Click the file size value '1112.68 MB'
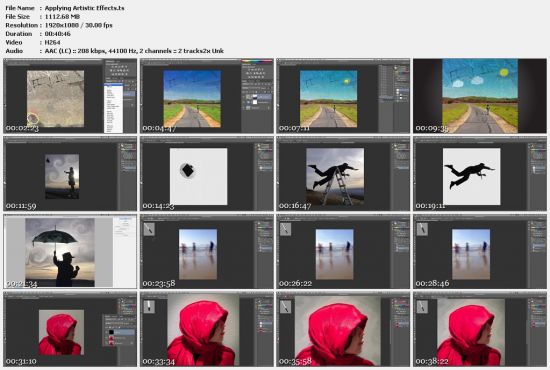The height and width of the screenshot is (370, 550). click(x=62, y=16)
